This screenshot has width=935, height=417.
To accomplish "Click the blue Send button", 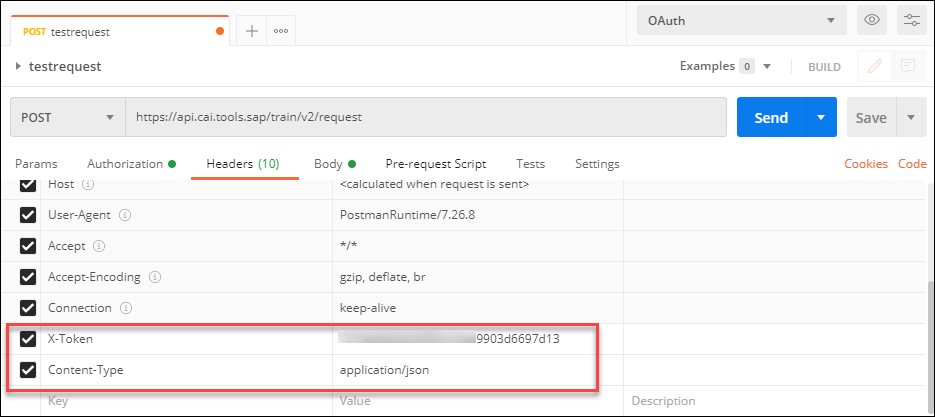I will (x=770, y=117).
